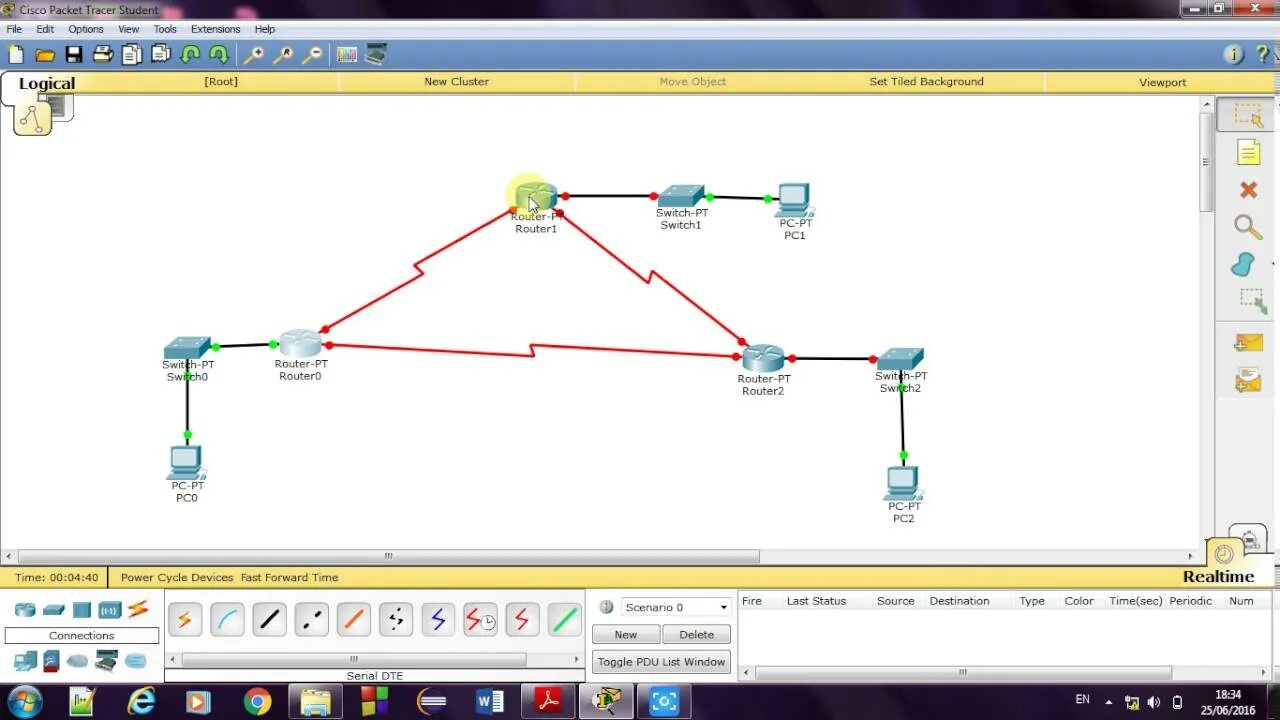Select Routers device category

[x=25, y=610]
